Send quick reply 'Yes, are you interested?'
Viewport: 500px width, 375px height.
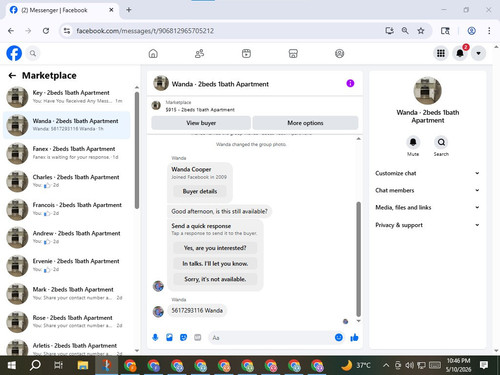(x=215, y=248)
